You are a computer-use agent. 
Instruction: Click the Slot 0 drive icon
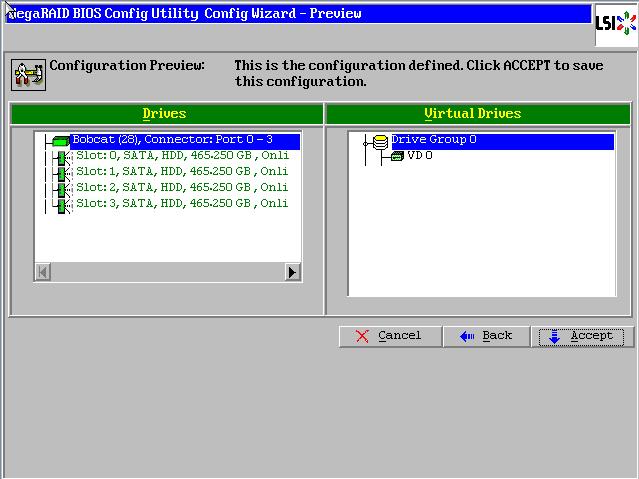click(63, 157)
